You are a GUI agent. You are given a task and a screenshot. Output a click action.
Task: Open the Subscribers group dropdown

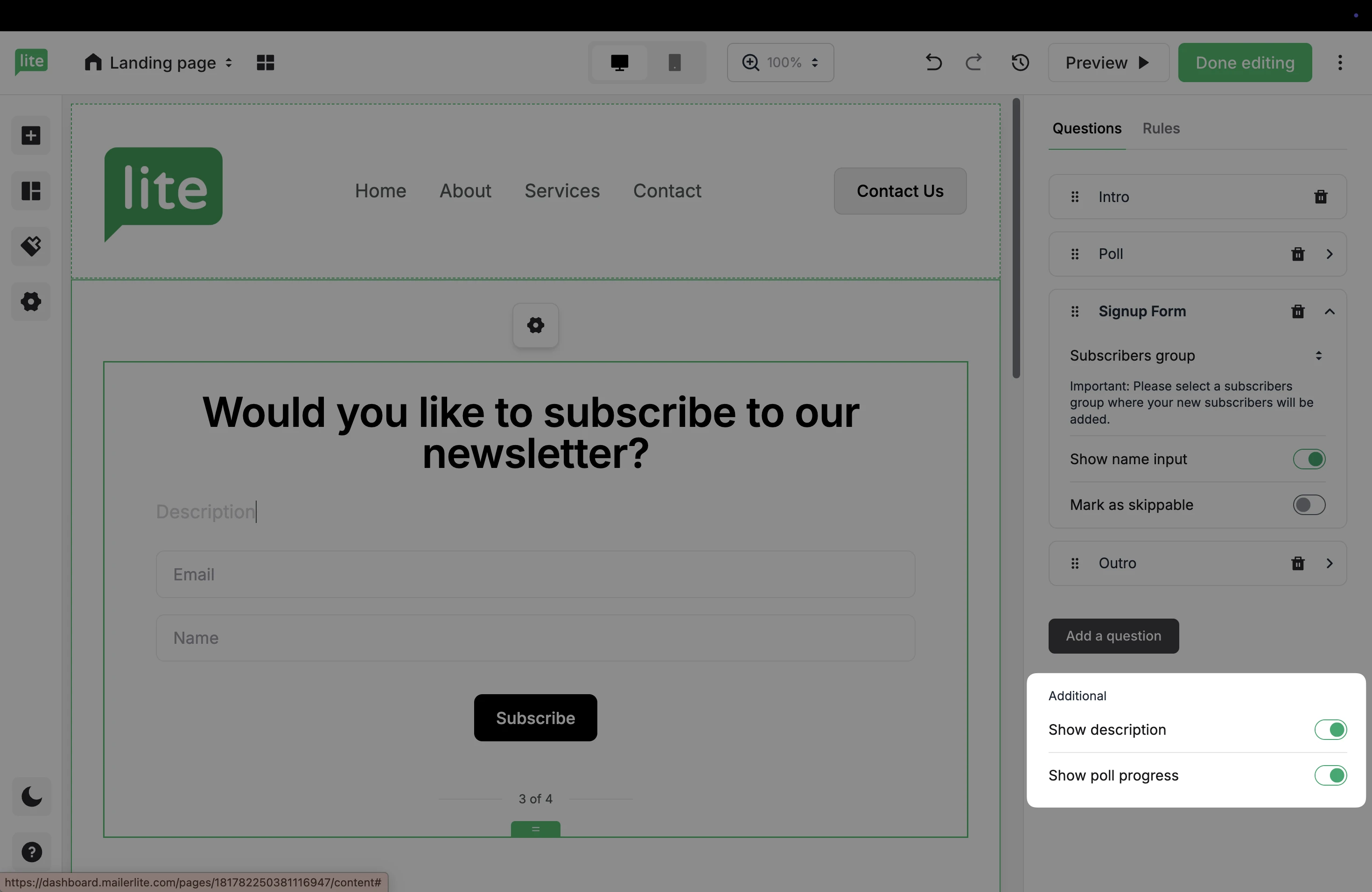pyautogui.click(x=1196, y=355)
